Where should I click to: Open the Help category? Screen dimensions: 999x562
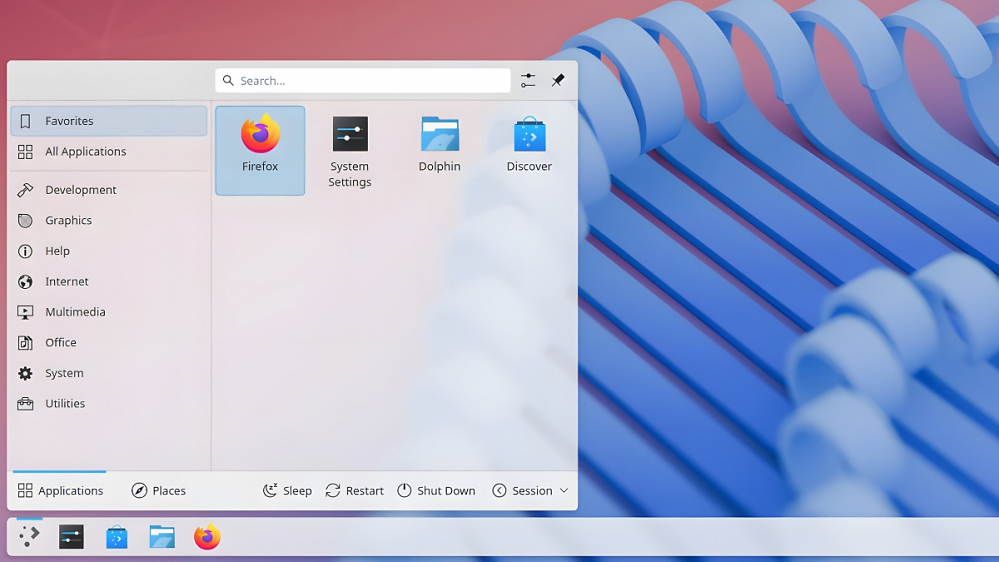pos(109,251)
